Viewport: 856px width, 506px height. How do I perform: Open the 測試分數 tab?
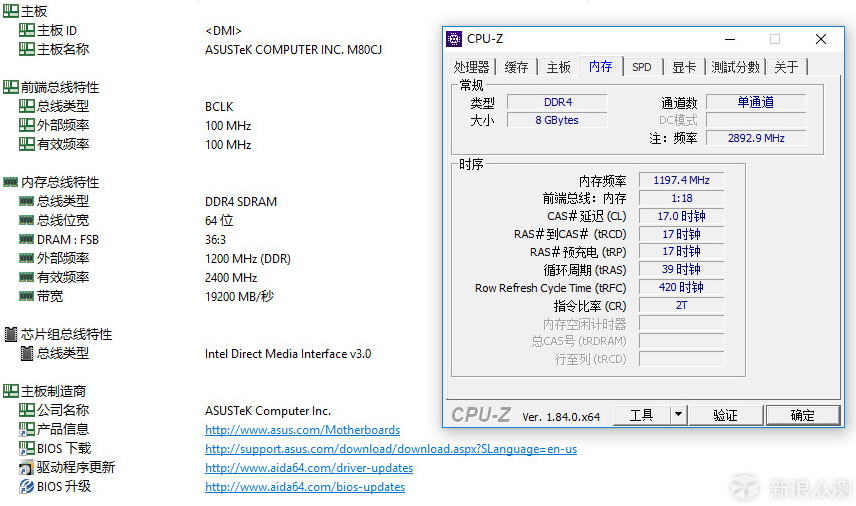pyautogui.click(x=735, y=67)
